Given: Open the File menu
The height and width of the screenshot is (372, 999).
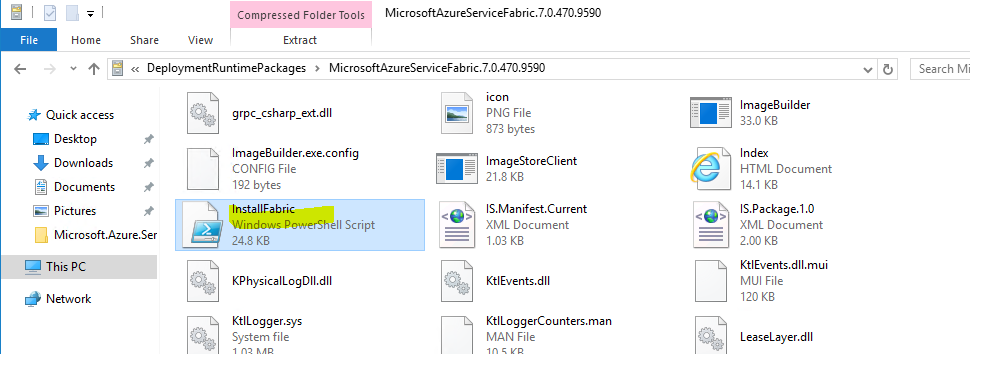Looking at the screenshot, I should (x=29, y=39).
